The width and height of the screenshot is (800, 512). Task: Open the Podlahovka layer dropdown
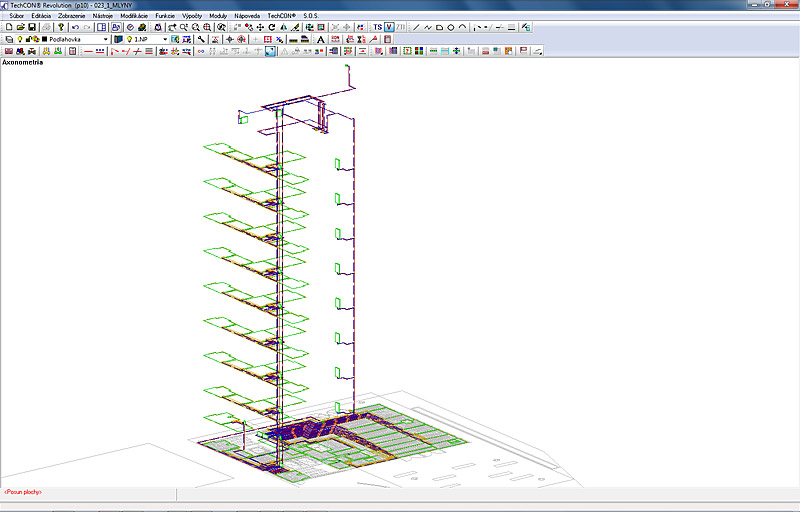pyautogui.click(x=63, y=39)
